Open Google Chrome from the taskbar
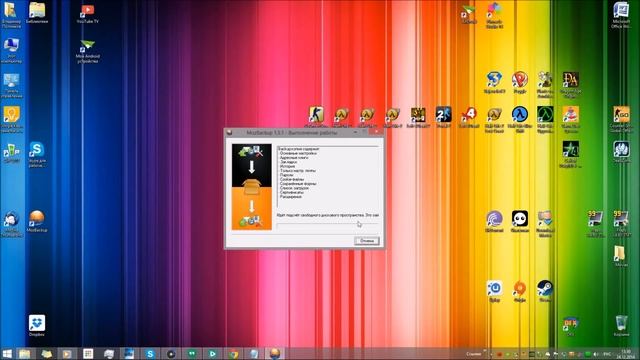The width and height of the screenshot is (640, 360). (x=233, y=353)
